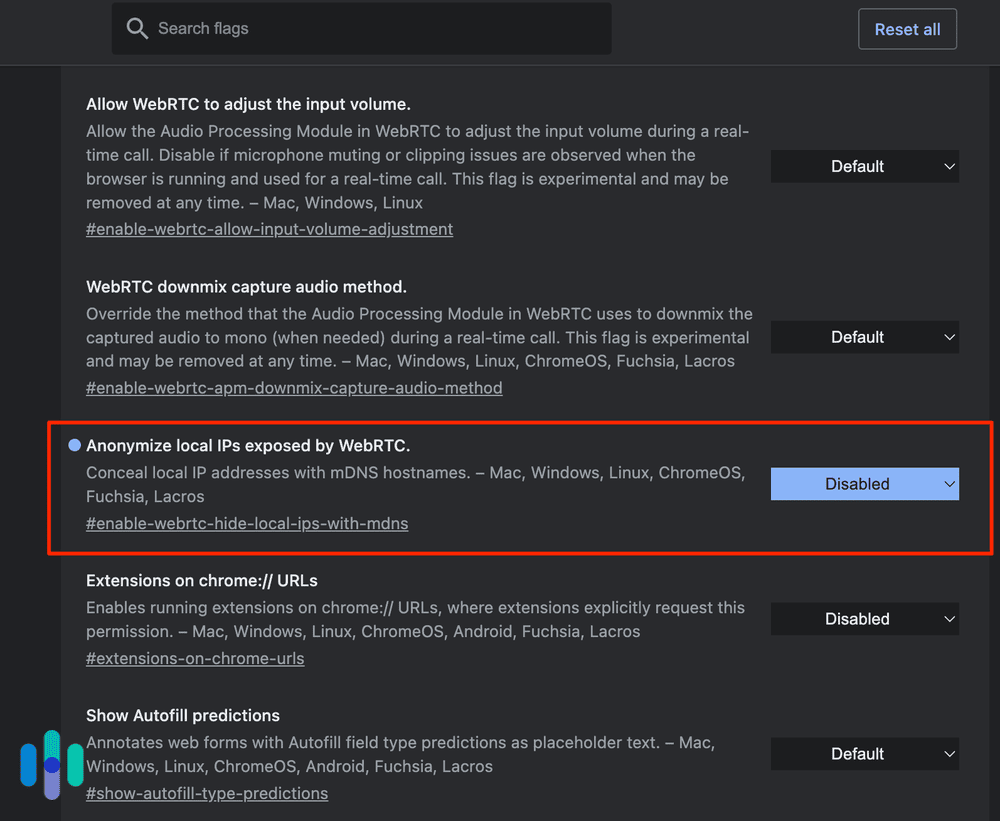Open the #enable-webrtc-apm-downmix-capture-audio-method link
1000x821 pixels.
[x=294, y=388]
